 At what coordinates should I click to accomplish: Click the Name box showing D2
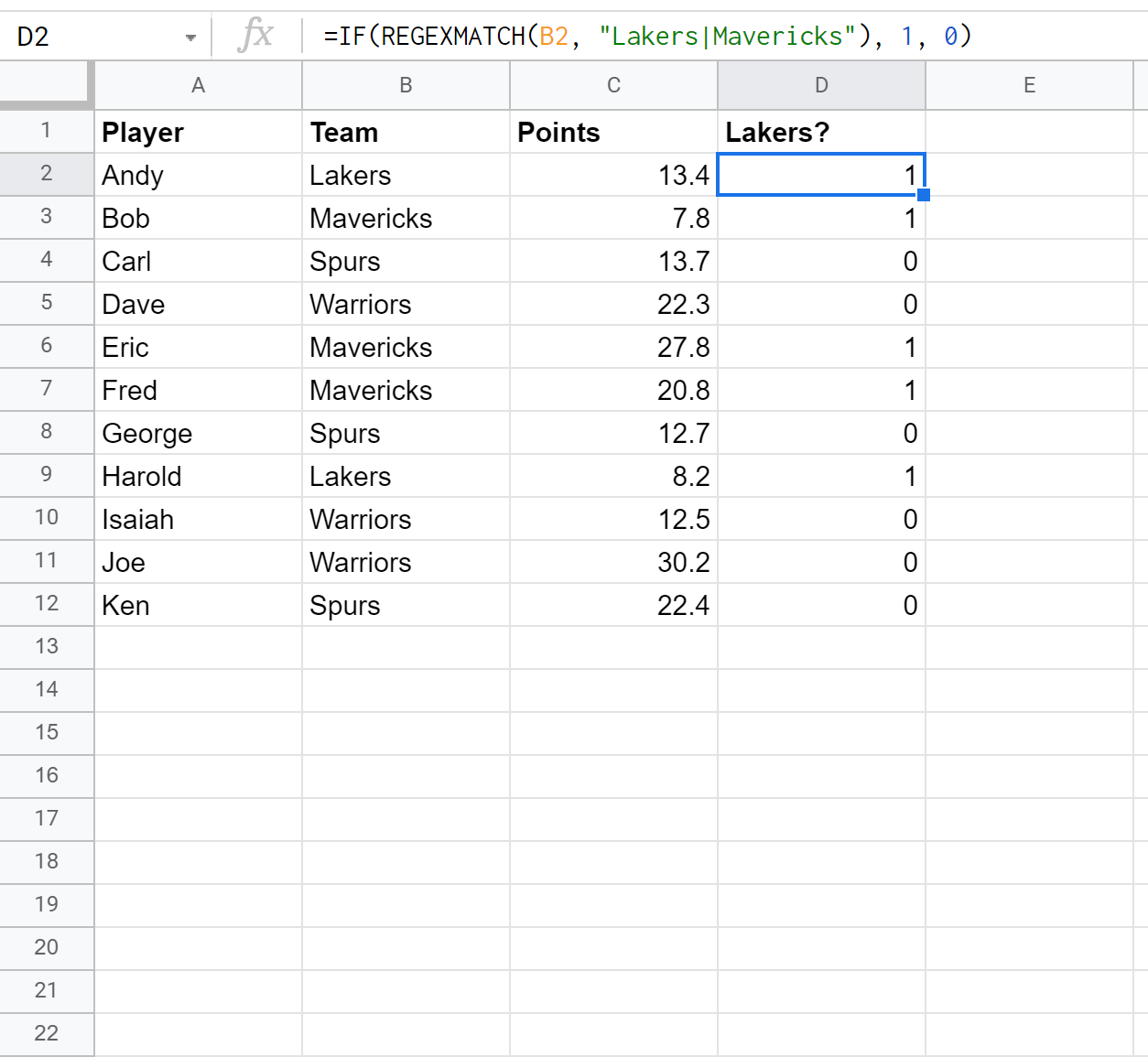(92, 37)
